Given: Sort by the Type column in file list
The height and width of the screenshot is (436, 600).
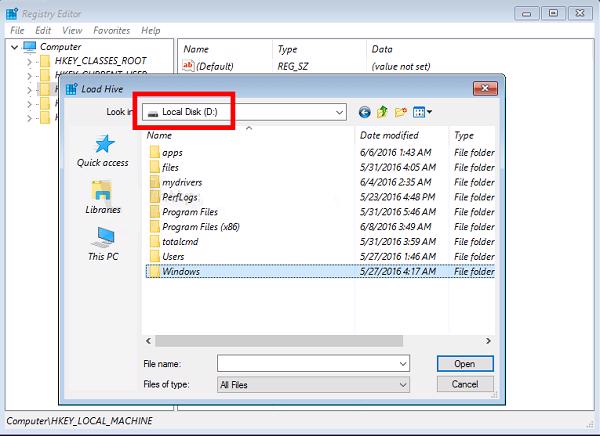Looking at the screenshot, I should coord(472,135).
